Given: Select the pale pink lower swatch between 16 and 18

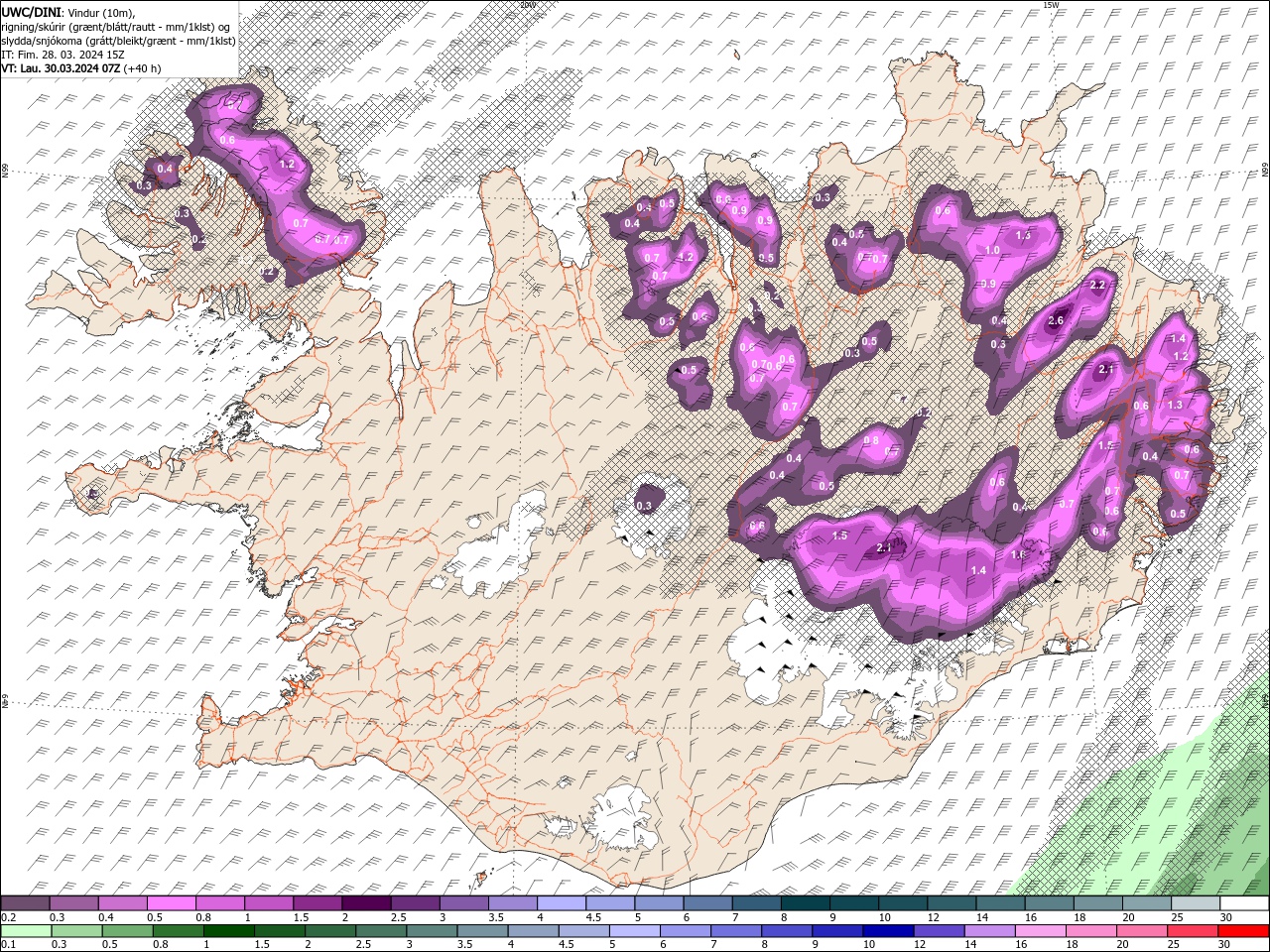Looking at the screenshot, I should coord(1041,931).
